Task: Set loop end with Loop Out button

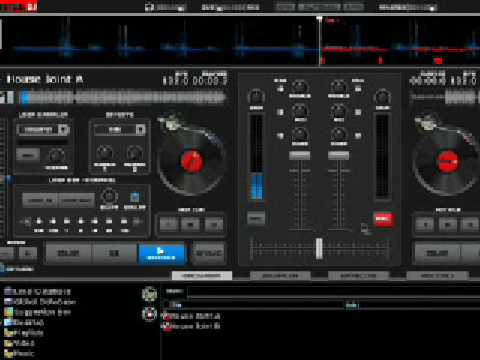Action: pyautogui.click(x=76, y=200)
